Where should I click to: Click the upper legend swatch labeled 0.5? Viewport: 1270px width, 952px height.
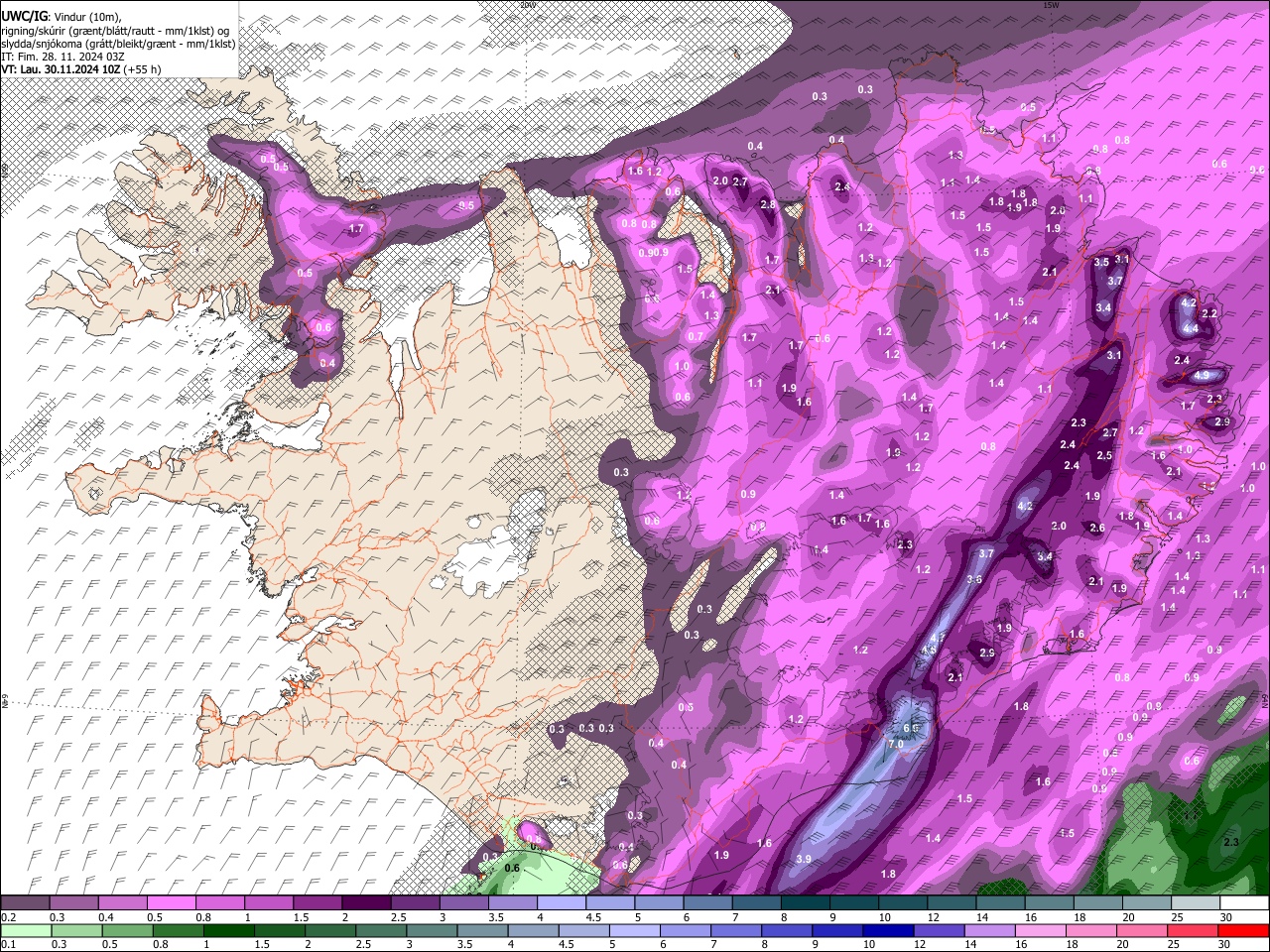tap(173, 903)
